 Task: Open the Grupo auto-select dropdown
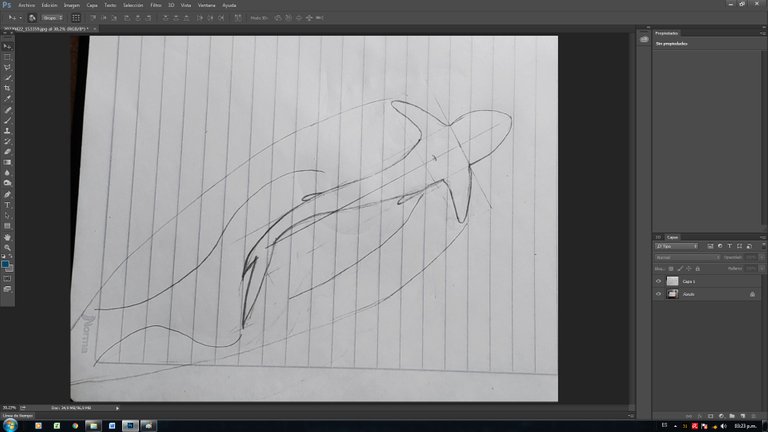tap(52, 18)
